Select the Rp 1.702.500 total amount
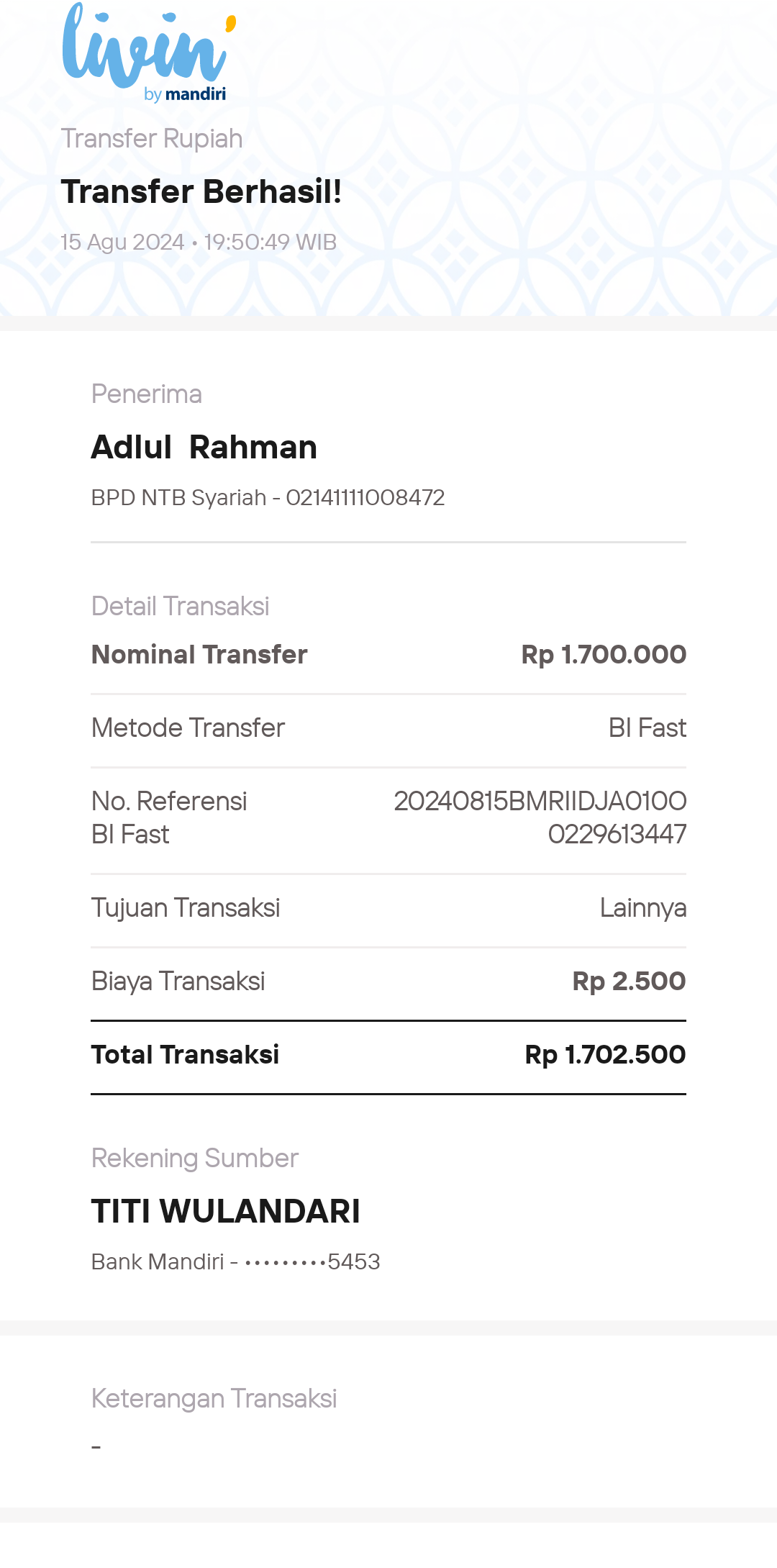777x1568 pixels. point(605,1055)
